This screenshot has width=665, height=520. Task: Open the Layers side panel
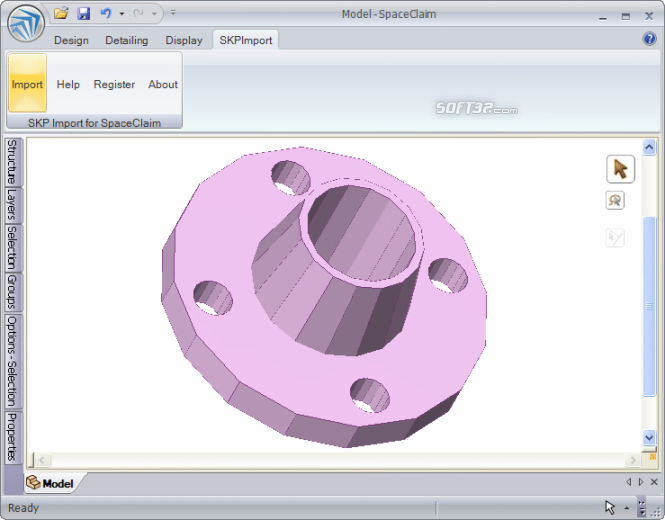click(x=13, y=205)
